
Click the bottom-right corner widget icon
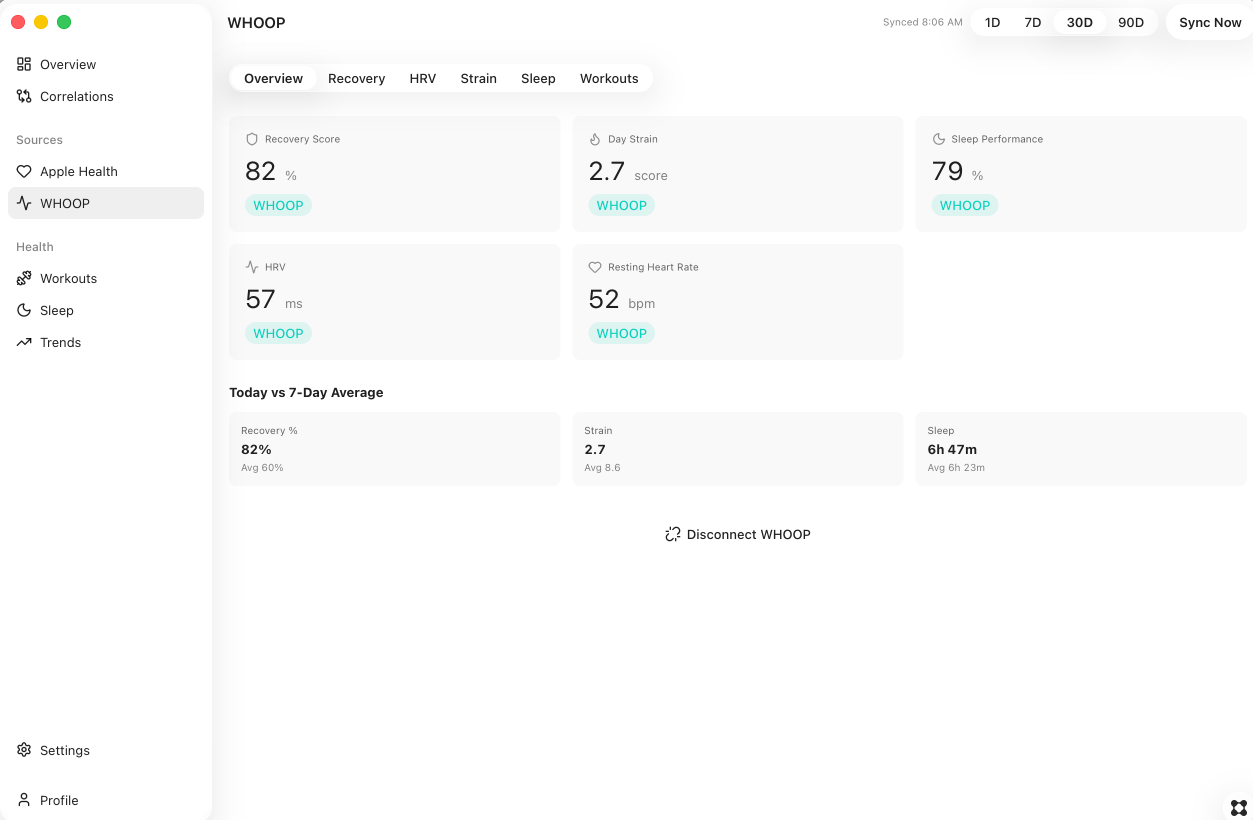coord(1239,807)
